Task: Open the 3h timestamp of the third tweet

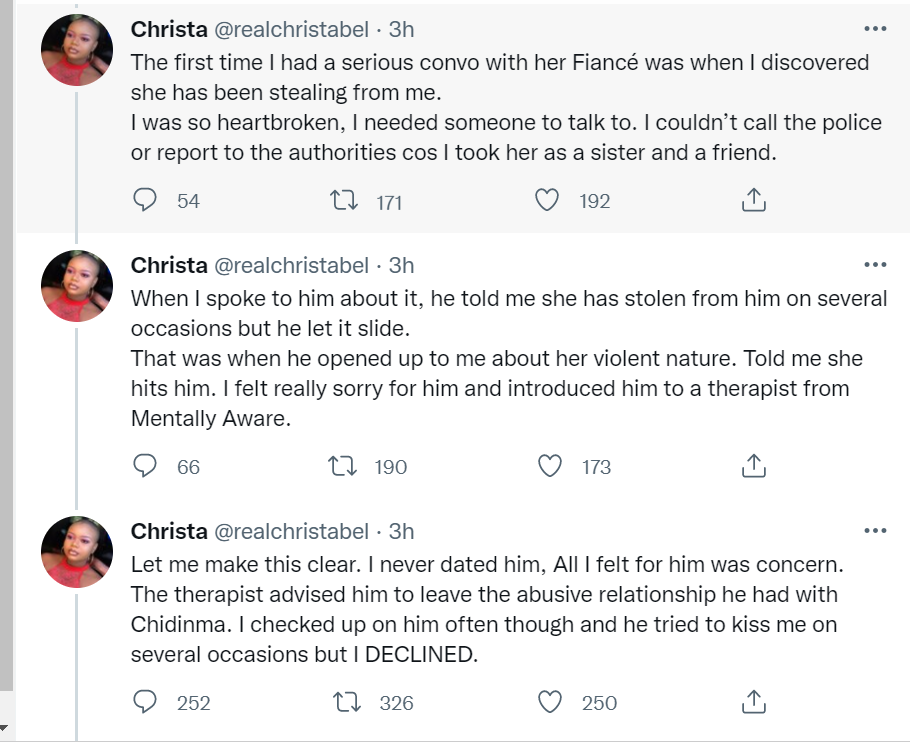Action: pyautogui.click(x=401, y=531)
